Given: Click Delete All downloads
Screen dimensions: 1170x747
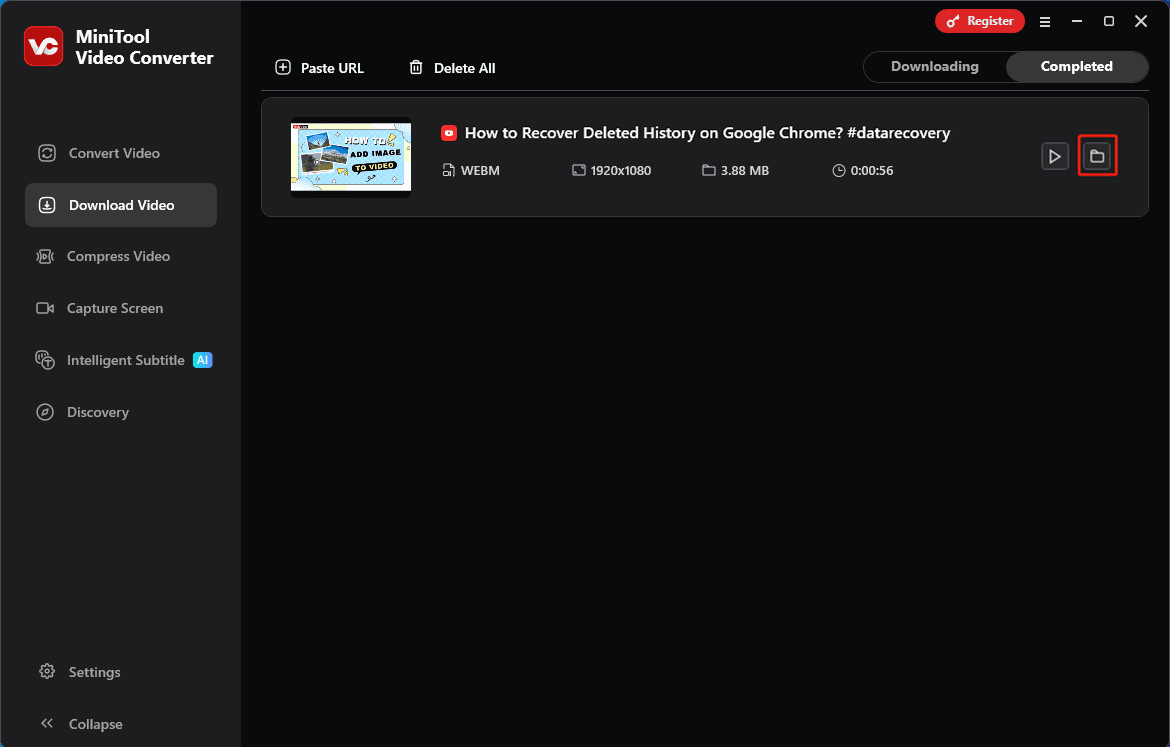Looking at the screenshot, I should tap(452, 68).
